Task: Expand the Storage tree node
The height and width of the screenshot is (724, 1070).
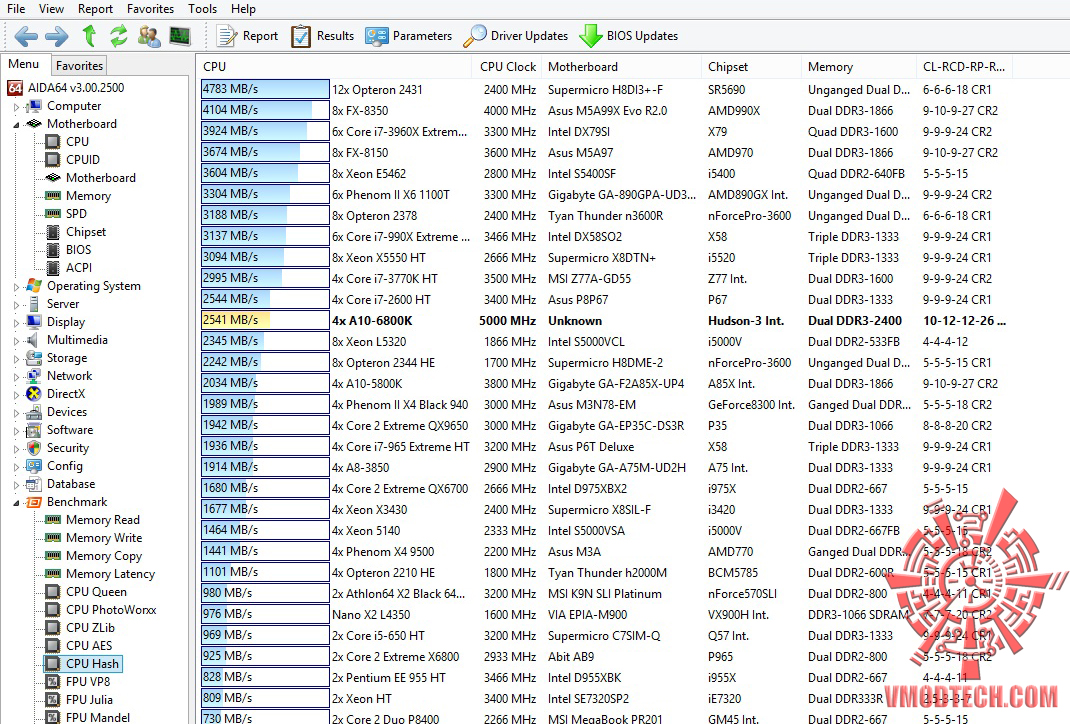Action: pyautogui.click(x=16, y=358)
